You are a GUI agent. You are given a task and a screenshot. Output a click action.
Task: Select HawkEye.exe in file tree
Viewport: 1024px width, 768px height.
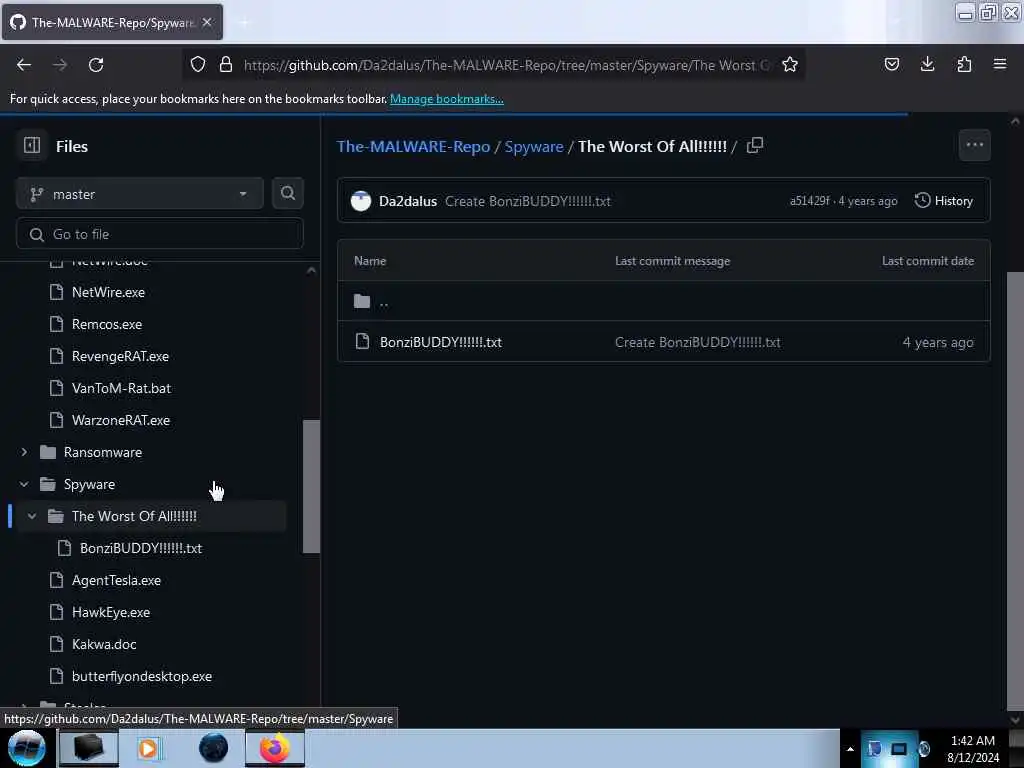[111, 612]
